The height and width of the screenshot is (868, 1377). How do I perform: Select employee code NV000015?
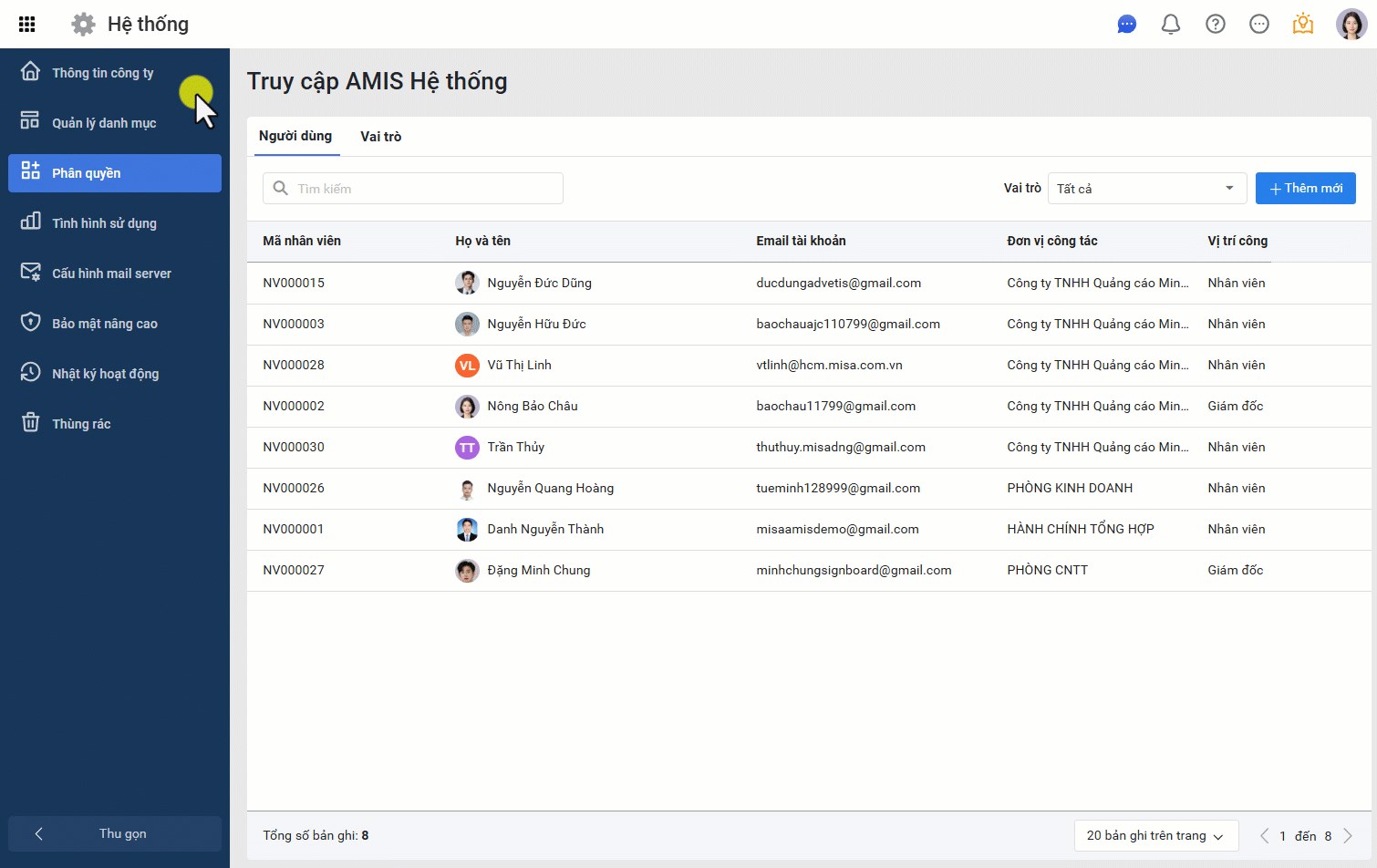click(294, 283)
